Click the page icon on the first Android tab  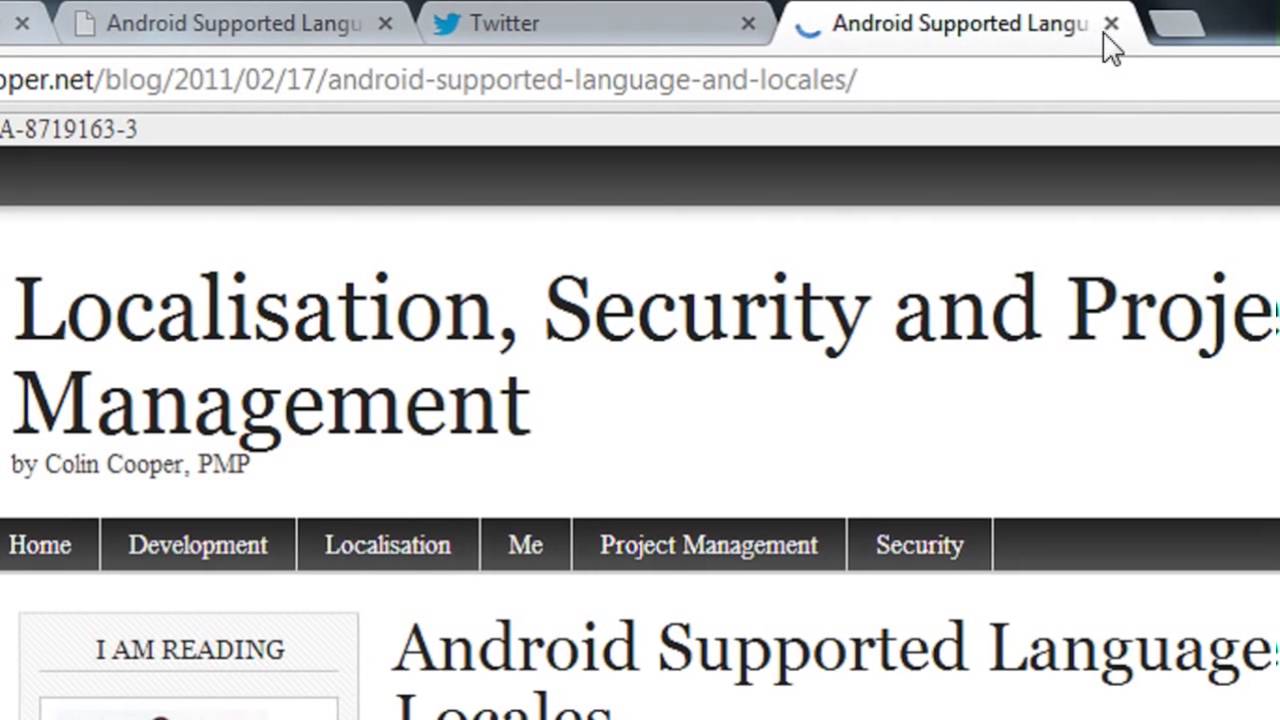[87, 24]
